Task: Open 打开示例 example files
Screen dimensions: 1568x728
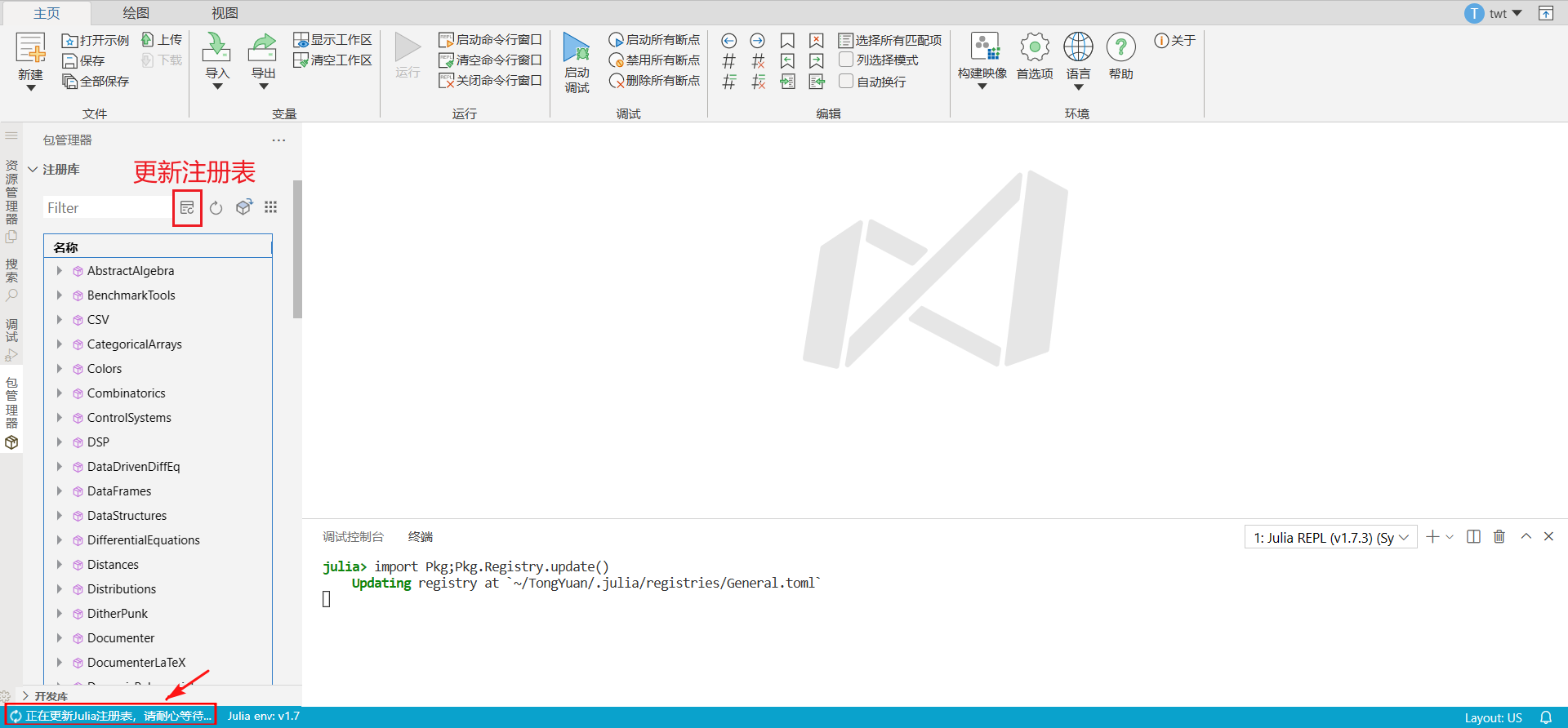Action: tap(96, 40)
